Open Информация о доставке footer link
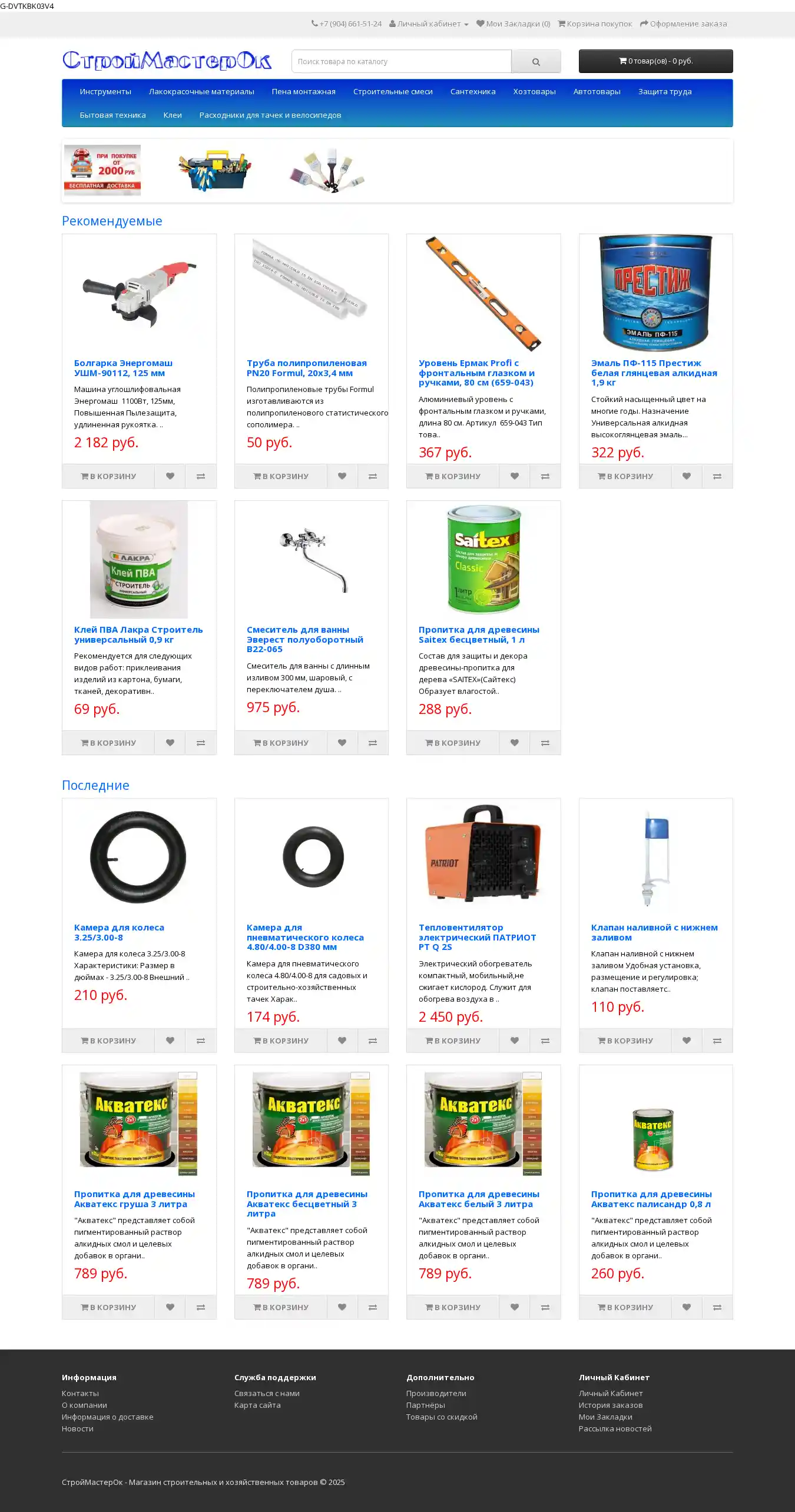This screenshot has height=1512, width=795. click(108, 1417)
